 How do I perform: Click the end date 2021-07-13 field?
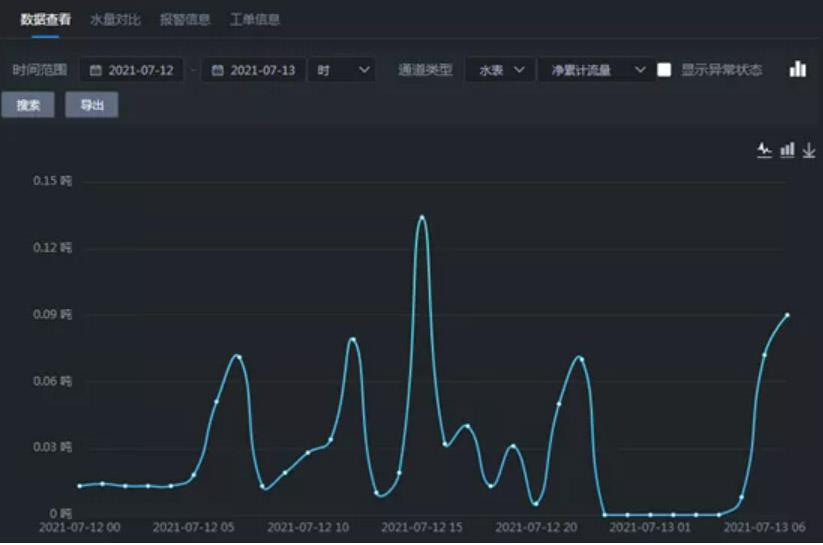[262, 71]
